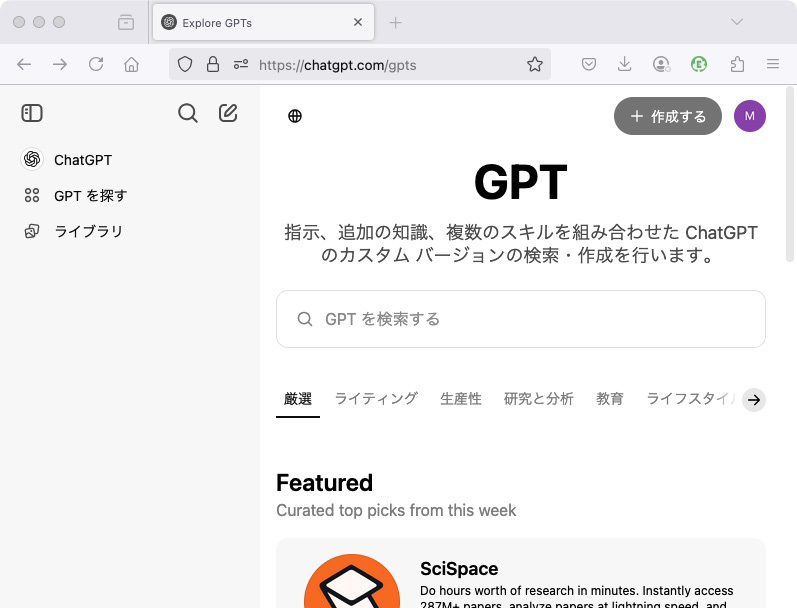
Task: Click the browser home icon
Action: click(x=131, y=64)
